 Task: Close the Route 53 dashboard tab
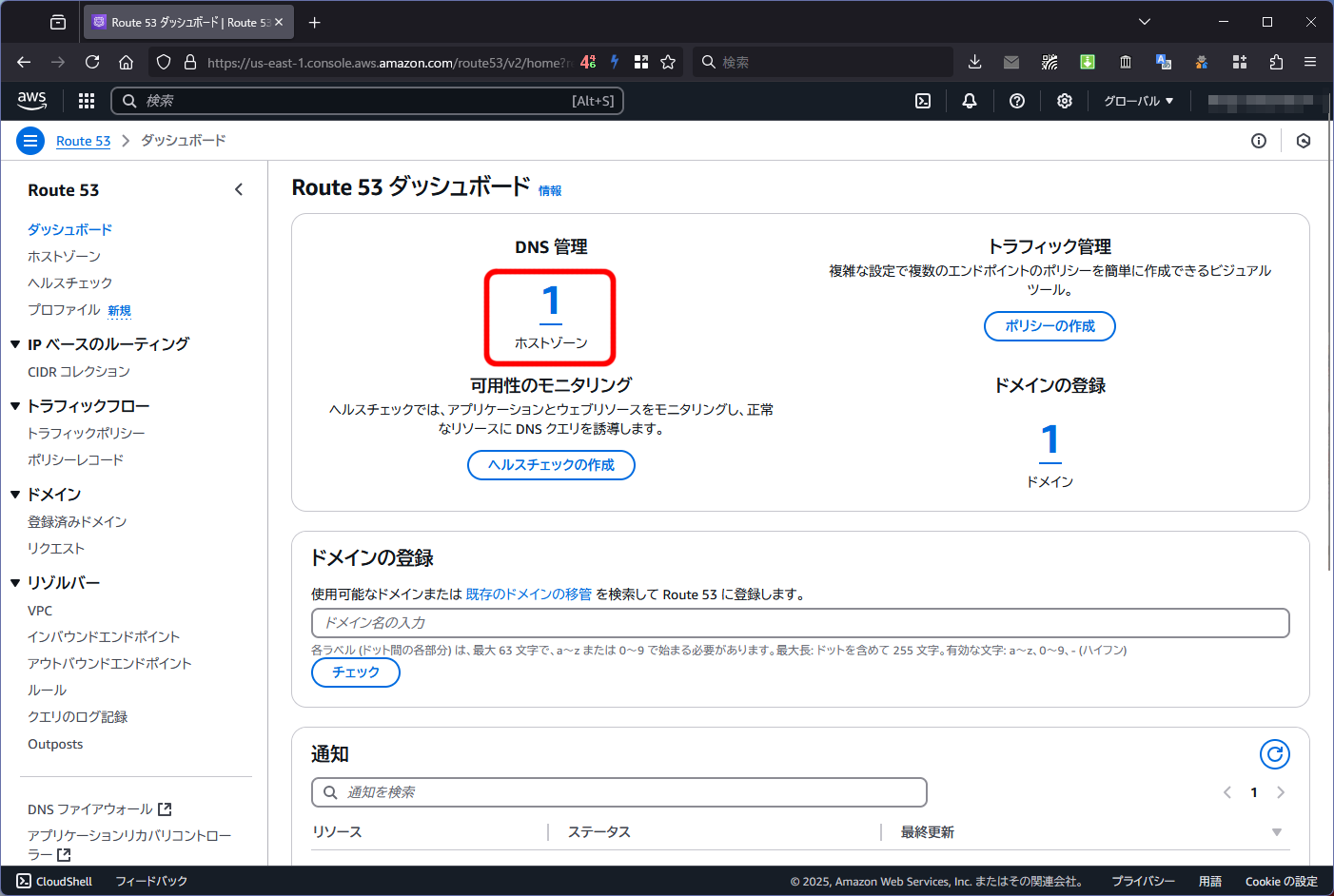(279, 22)
